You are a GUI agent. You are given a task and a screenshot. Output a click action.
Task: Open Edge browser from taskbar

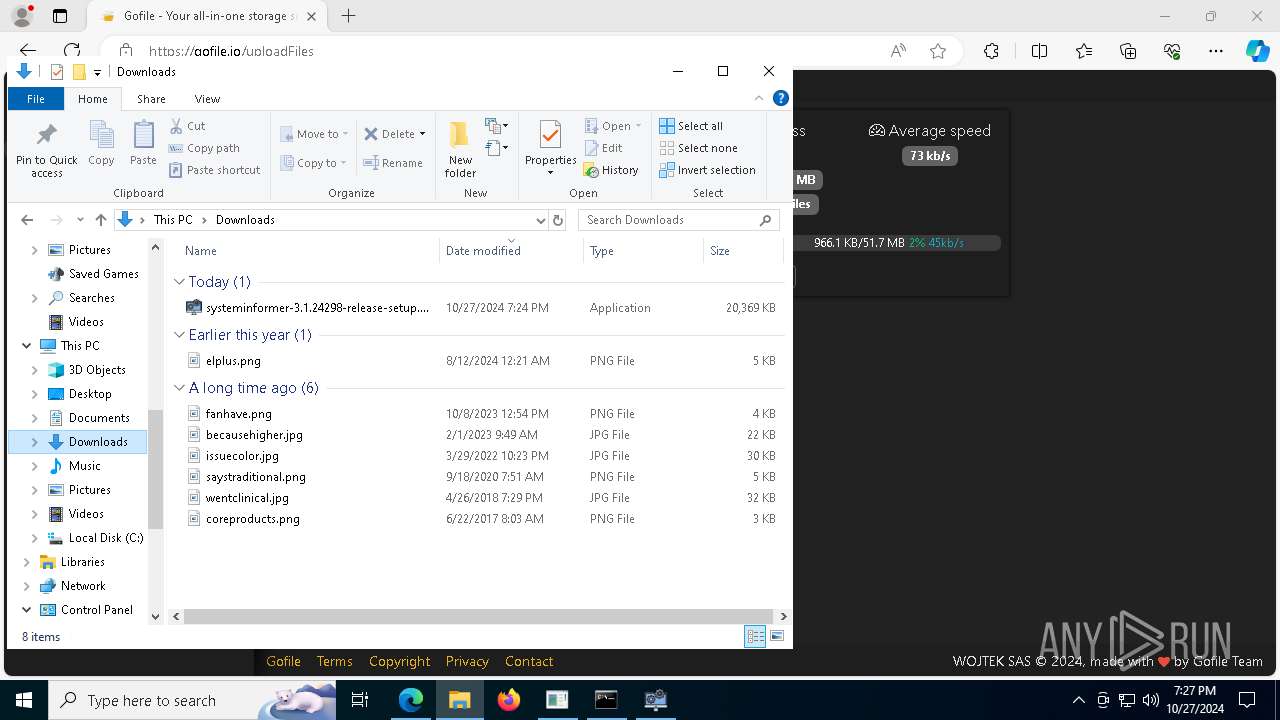(x=411, y=700)
